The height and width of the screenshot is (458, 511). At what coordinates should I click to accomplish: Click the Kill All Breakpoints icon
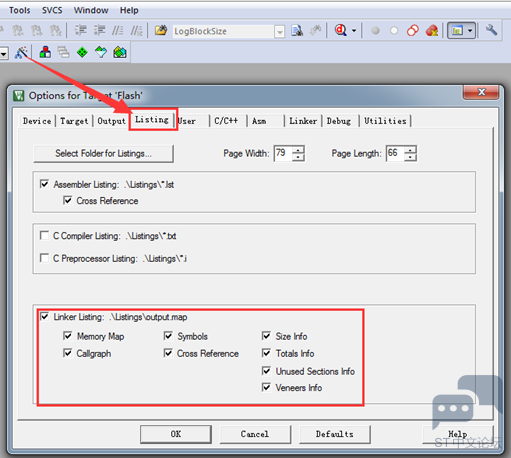[432, 31]
